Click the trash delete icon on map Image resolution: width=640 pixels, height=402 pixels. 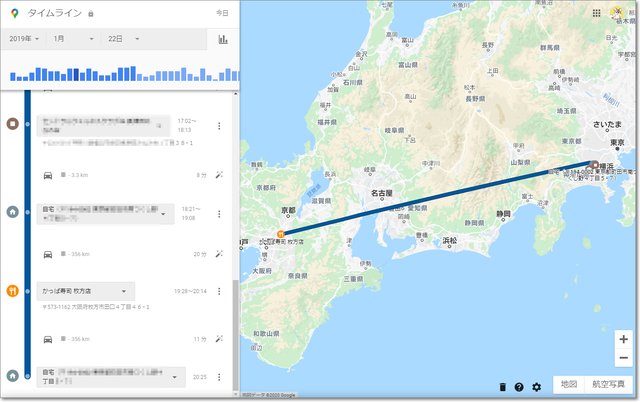pos(503,386)
